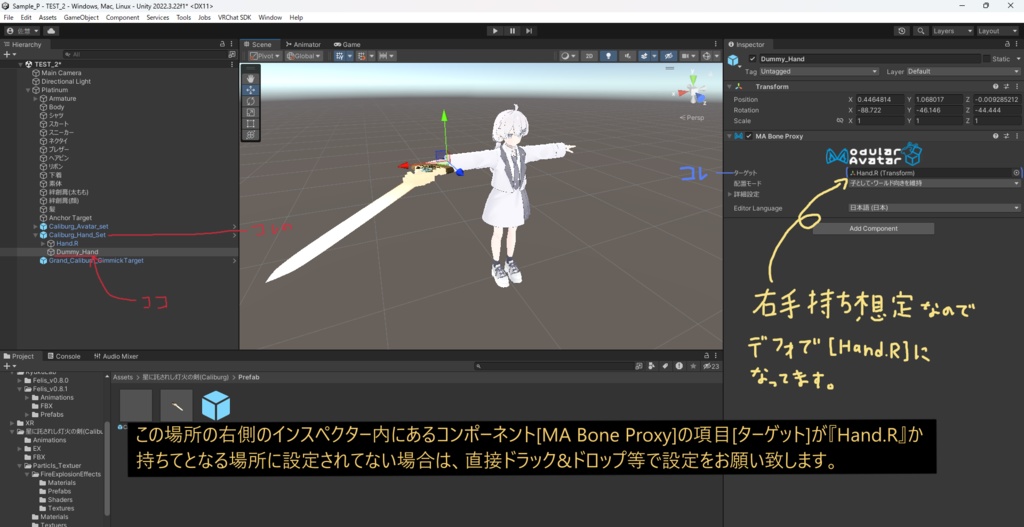The height and width of the screenshot is (527, 1024).
Task: Click the Hierarchy search field
Action: pos(144,55)
